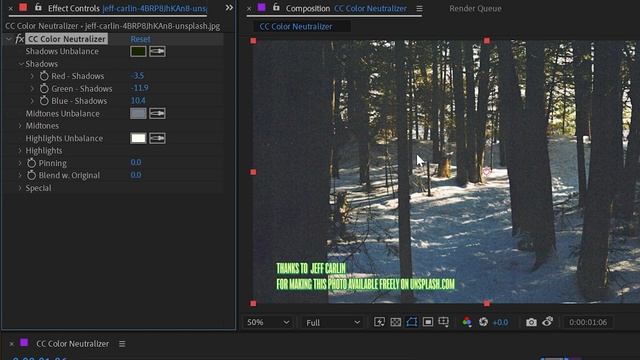Image resolution: width=640 pixels, height=360 pixels.
Task: Reset the CC Color Neutralizer effect
Action: pyautogui.click(x=140, y=39)
